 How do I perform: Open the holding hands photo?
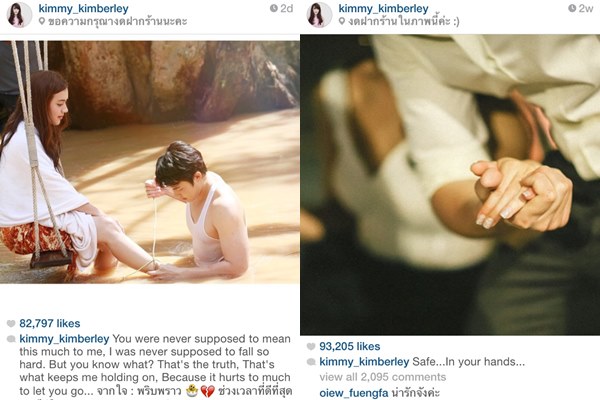pos(450,184)
